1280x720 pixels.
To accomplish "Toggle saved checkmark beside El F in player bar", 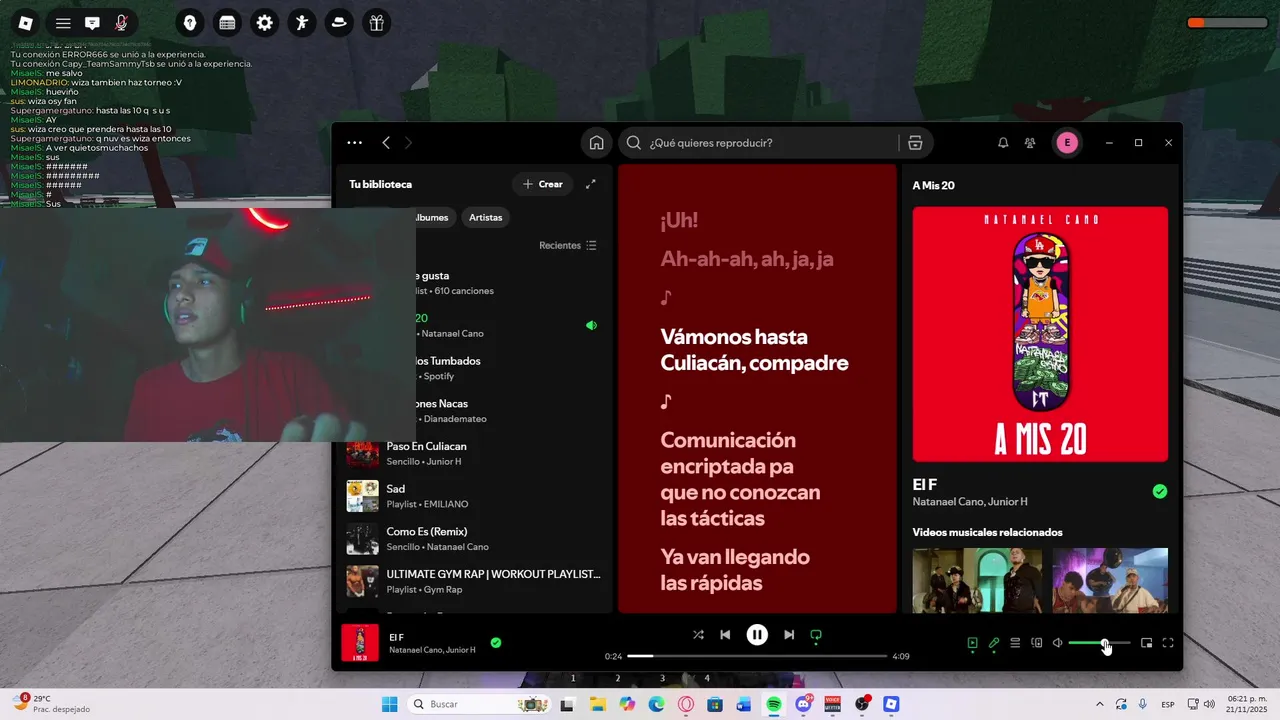I will tap(496, 643).
